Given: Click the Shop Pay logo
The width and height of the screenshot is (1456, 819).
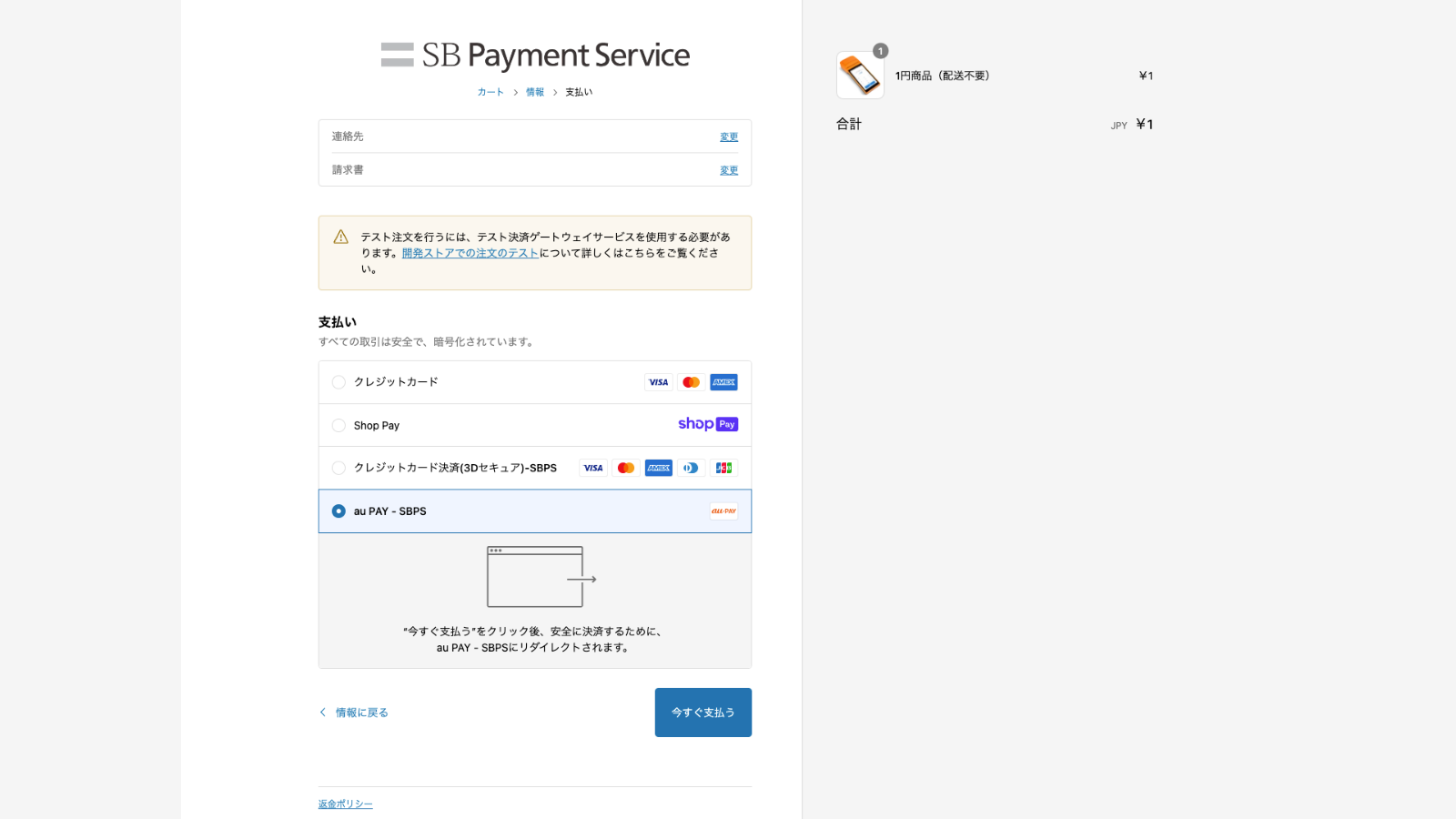Looking at the screenshot, I should coord(708,424).
